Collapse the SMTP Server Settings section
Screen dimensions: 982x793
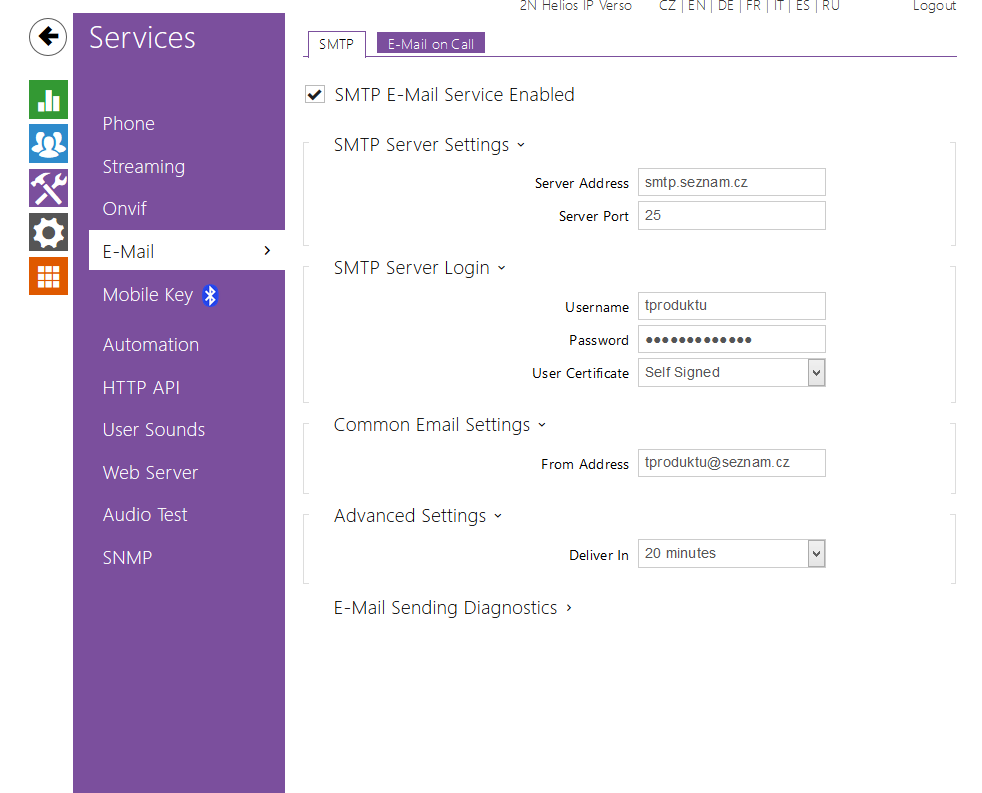(428, 145)
